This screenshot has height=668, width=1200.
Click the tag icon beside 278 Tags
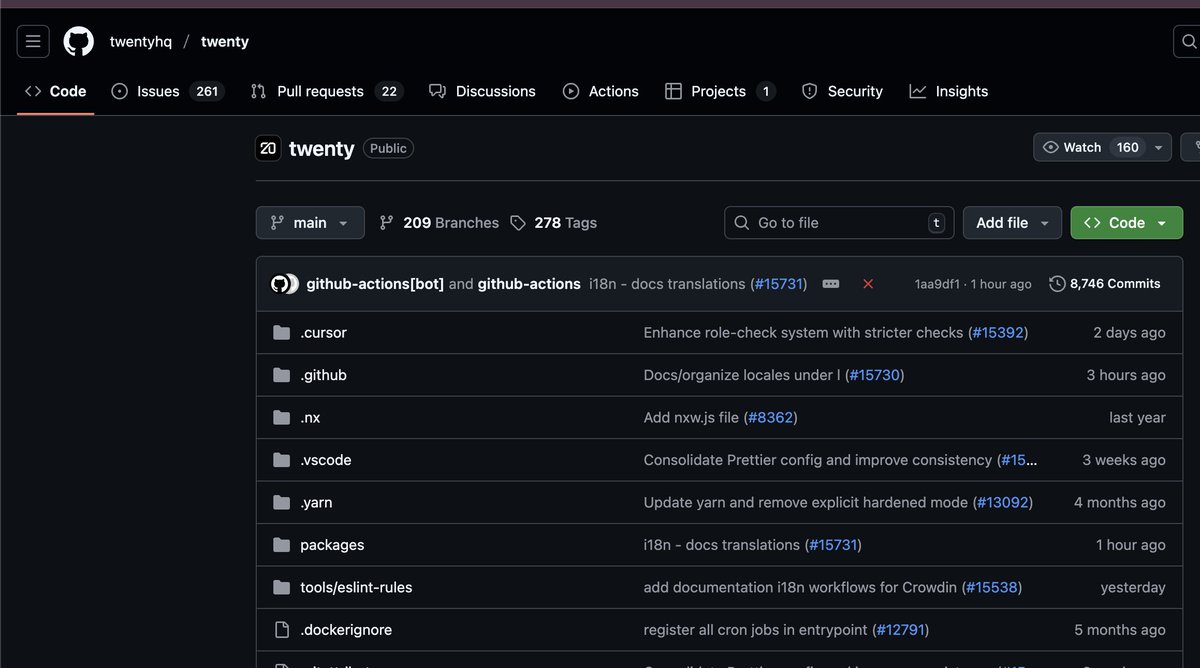click(518, 223)
